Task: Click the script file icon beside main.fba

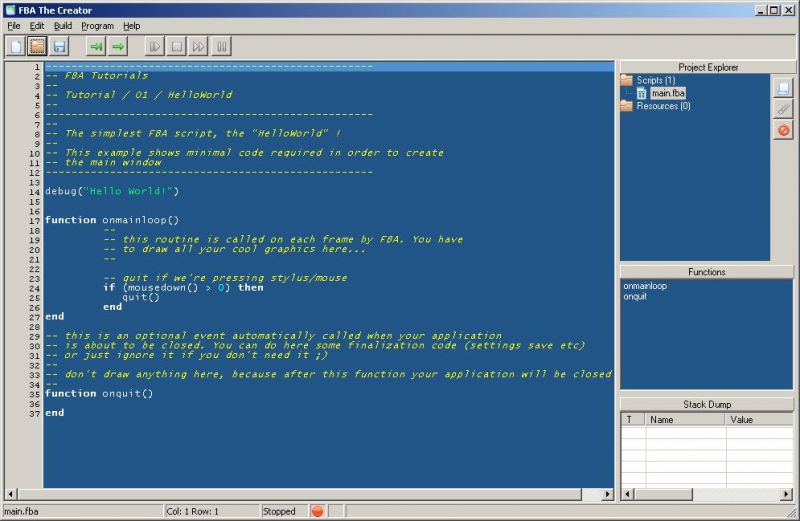Action: coord(641,93)
